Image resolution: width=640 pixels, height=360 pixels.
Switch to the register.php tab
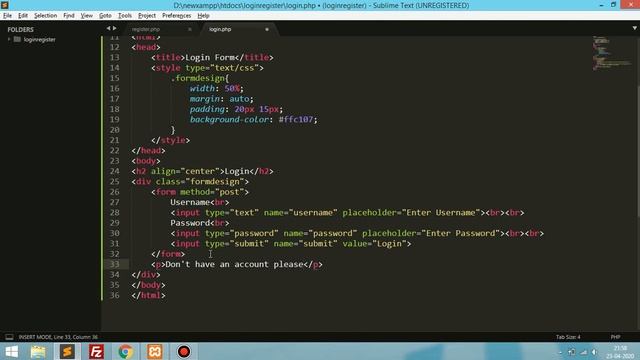(146, 29)
